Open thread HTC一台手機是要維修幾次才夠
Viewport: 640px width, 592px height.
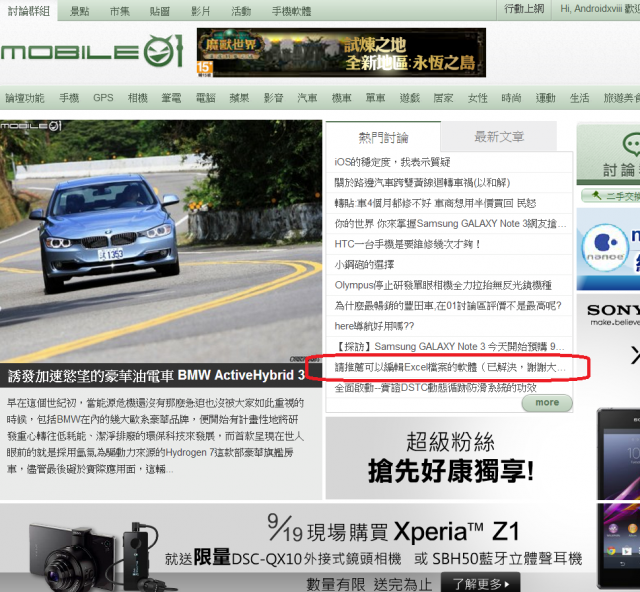pos(407,244)
